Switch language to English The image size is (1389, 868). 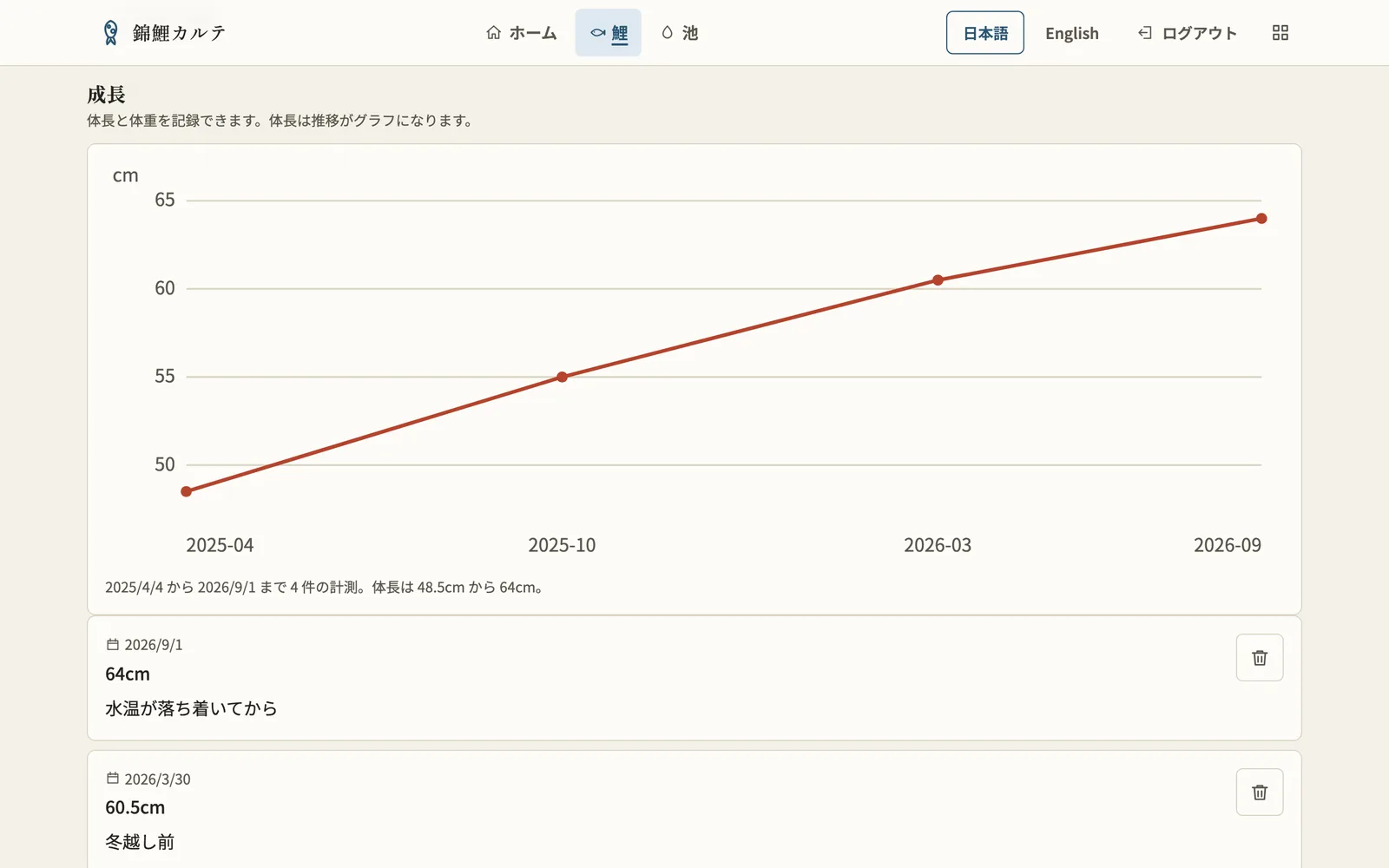1072,33
